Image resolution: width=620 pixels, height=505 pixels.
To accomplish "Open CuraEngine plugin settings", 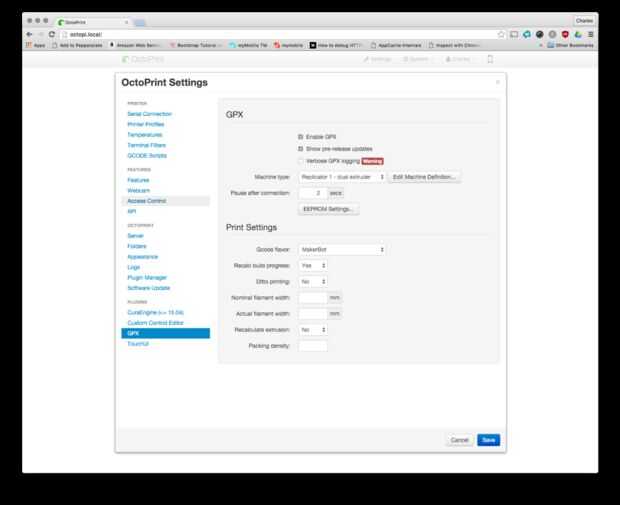I will 155,312.
